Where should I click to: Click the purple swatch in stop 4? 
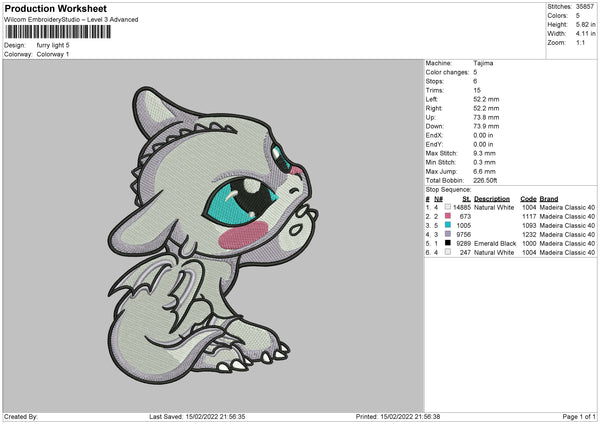coord(448,234)
